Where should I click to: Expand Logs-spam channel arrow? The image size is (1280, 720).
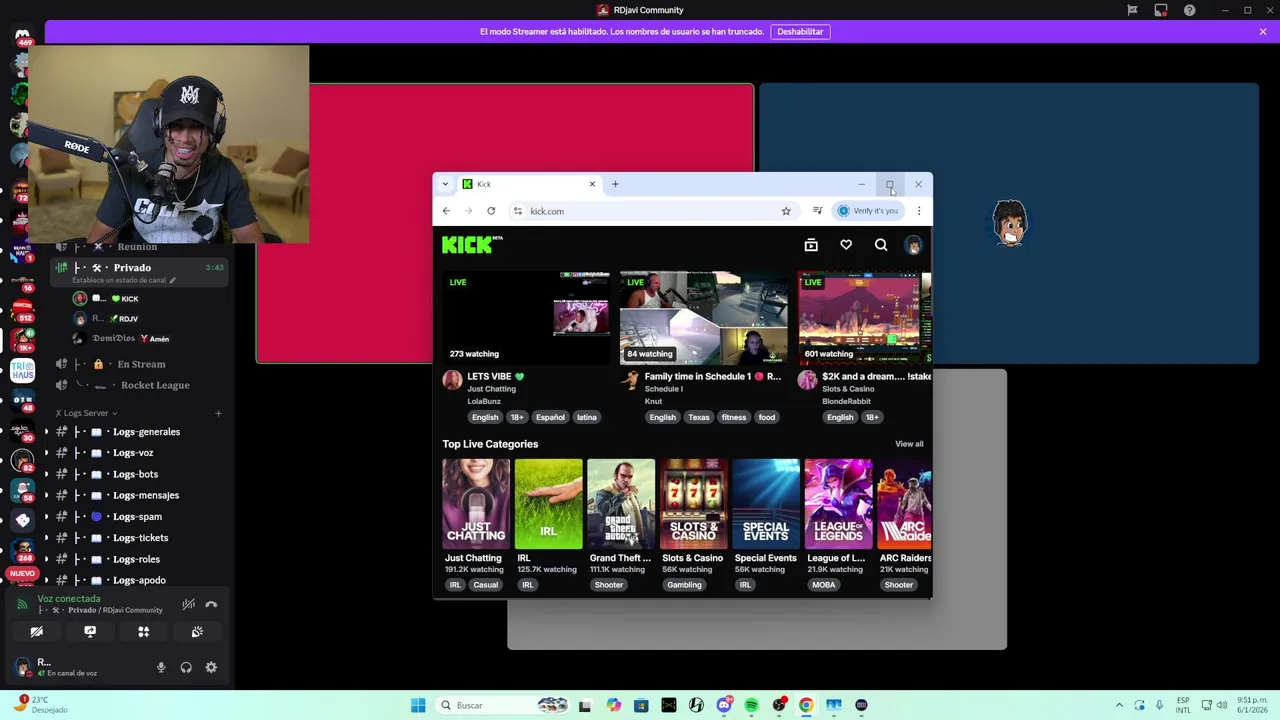pos(45,517)
